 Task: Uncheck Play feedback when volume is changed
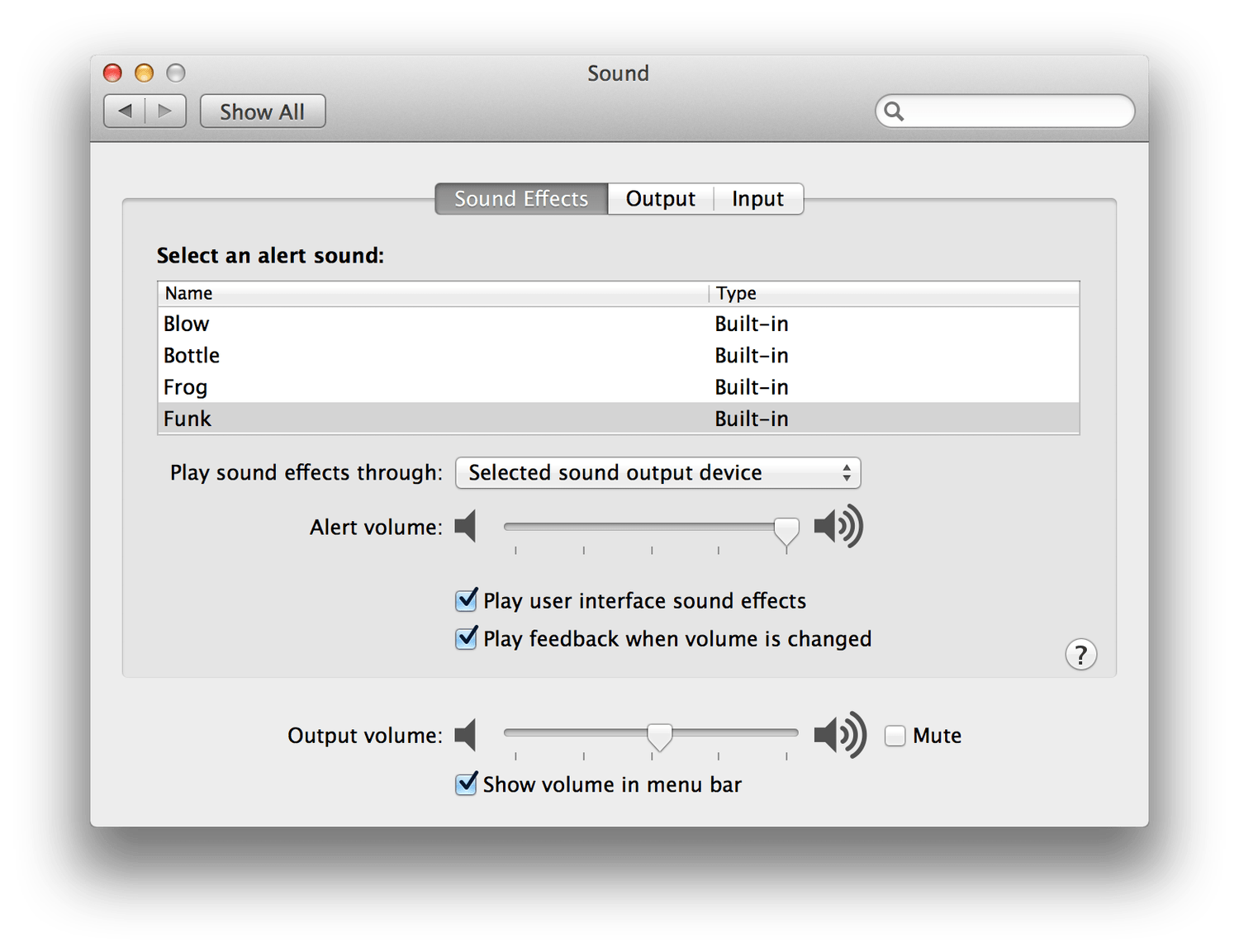click(x=466, y=638)
